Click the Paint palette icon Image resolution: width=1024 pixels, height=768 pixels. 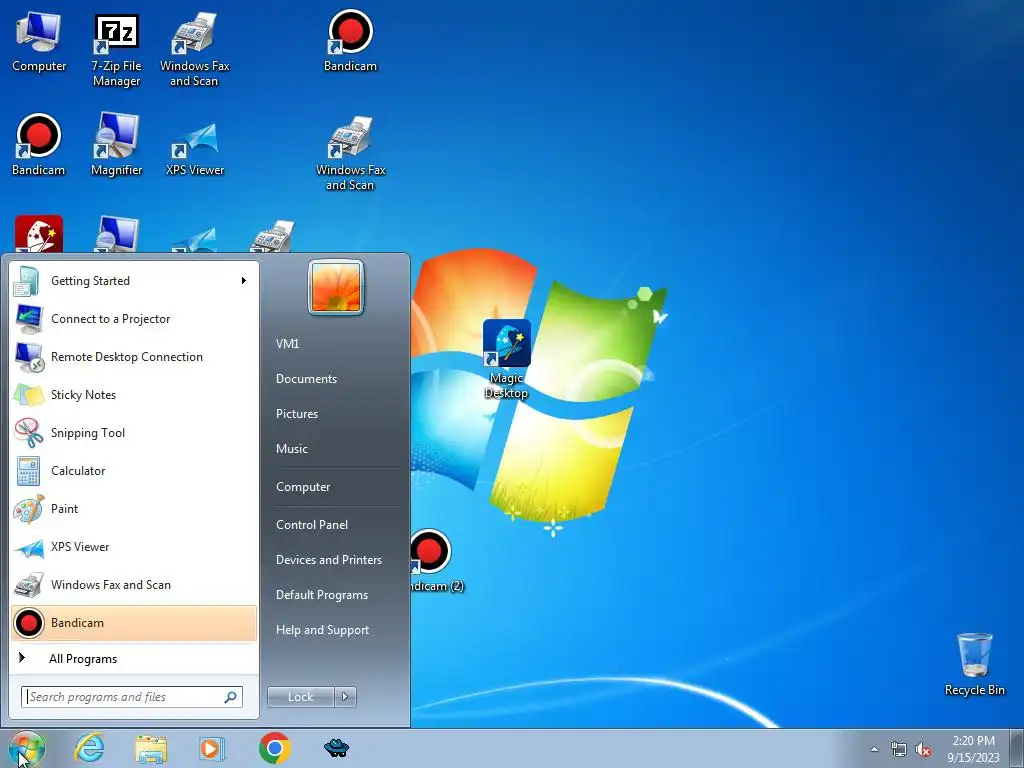(x=29, y=509)
